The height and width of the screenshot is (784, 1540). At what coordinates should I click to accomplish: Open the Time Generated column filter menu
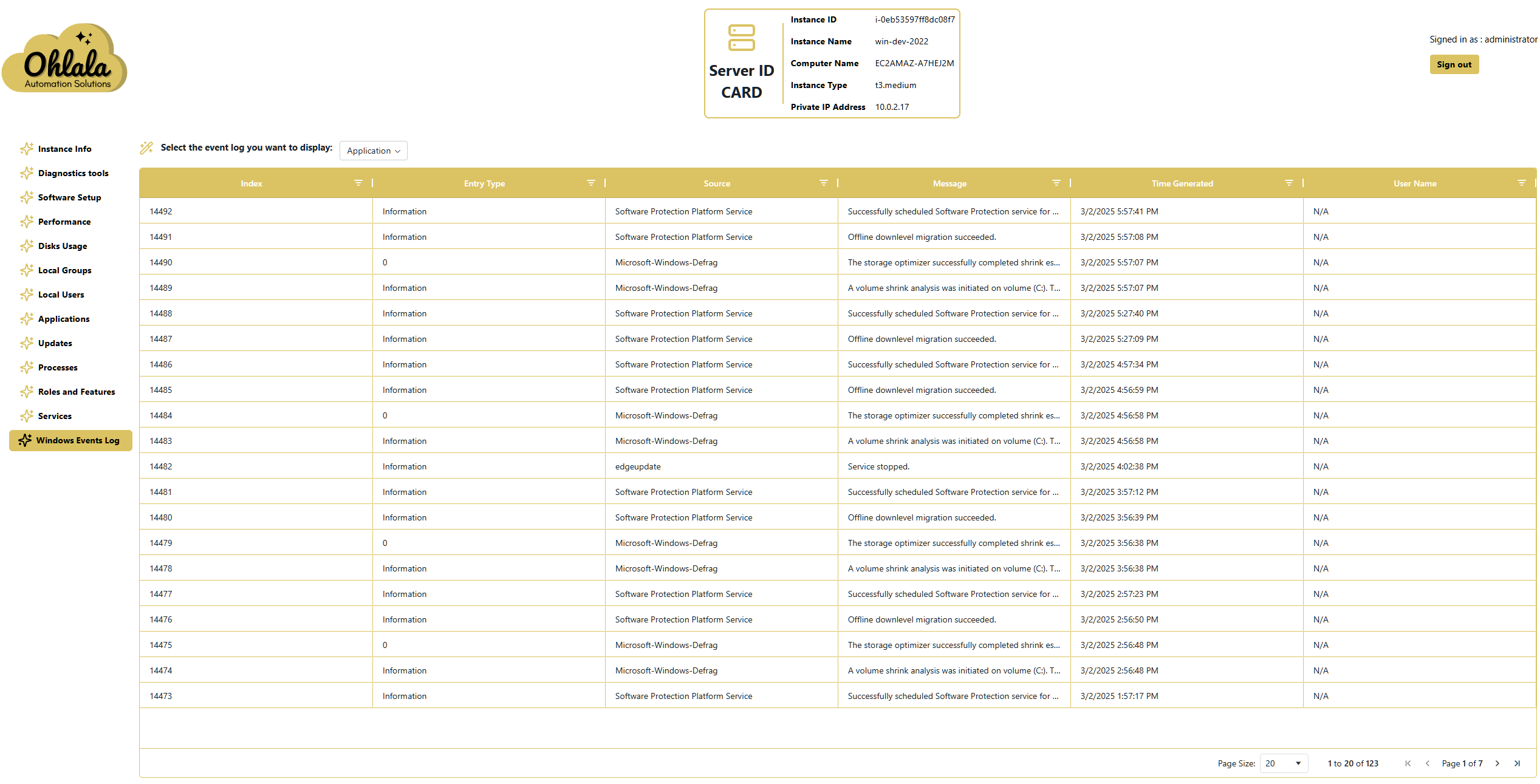1289,183
